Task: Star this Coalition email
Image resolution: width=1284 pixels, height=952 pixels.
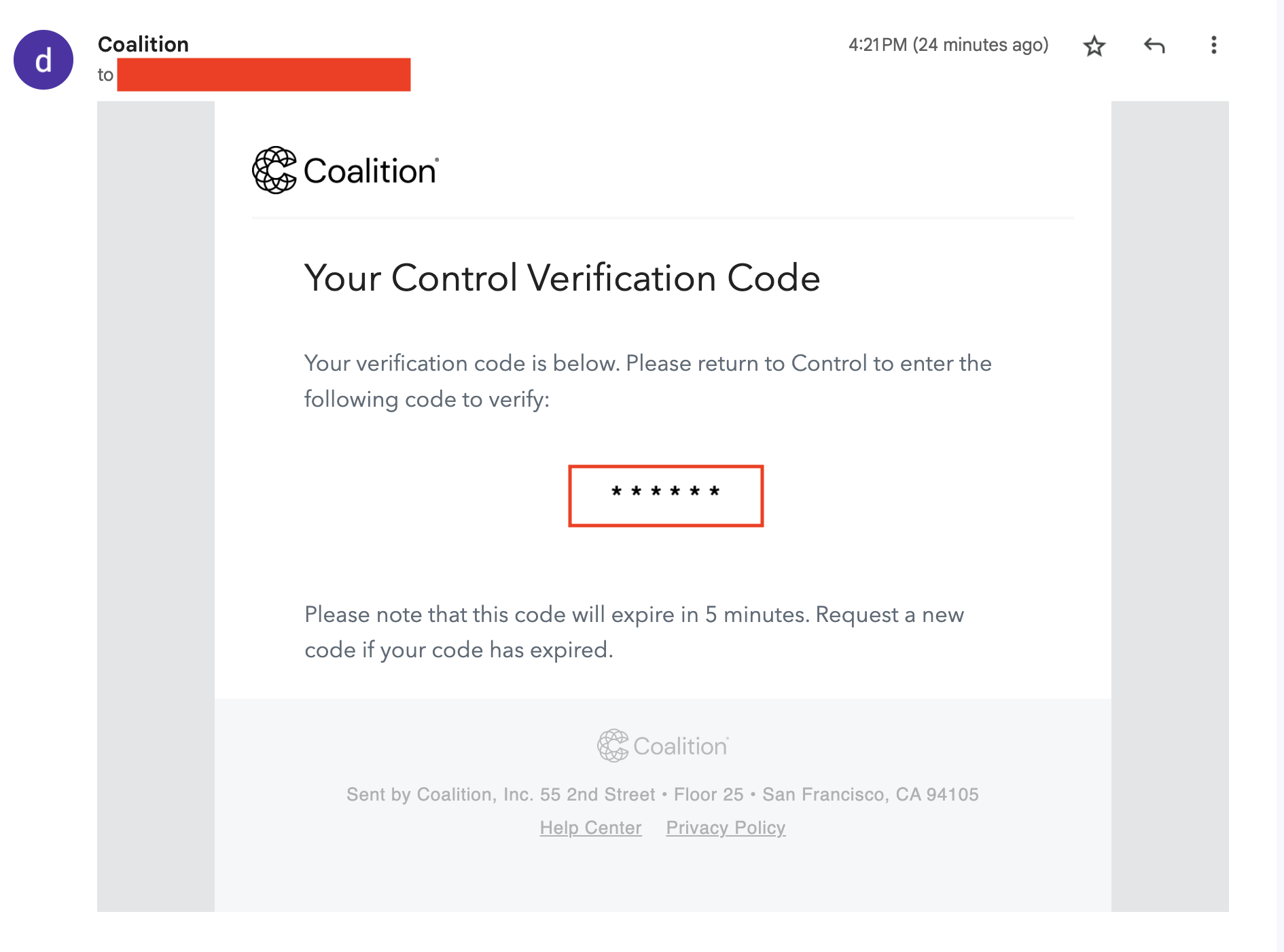Action: (1094, 46)
